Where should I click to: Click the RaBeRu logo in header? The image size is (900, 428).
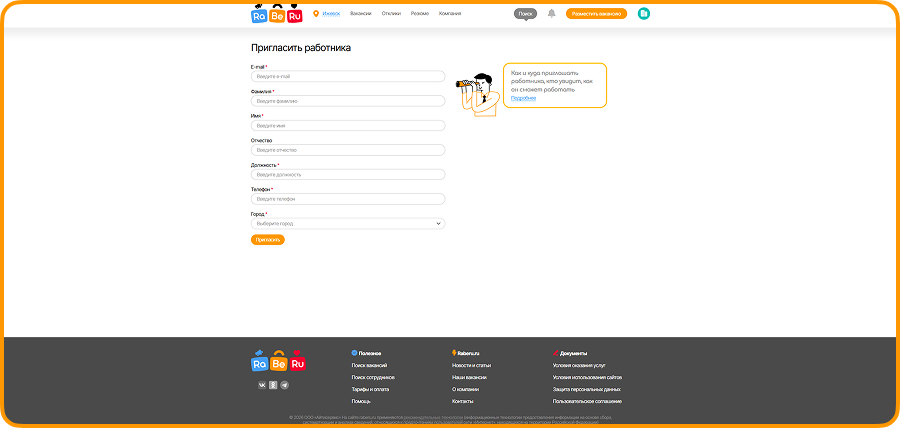277,15
